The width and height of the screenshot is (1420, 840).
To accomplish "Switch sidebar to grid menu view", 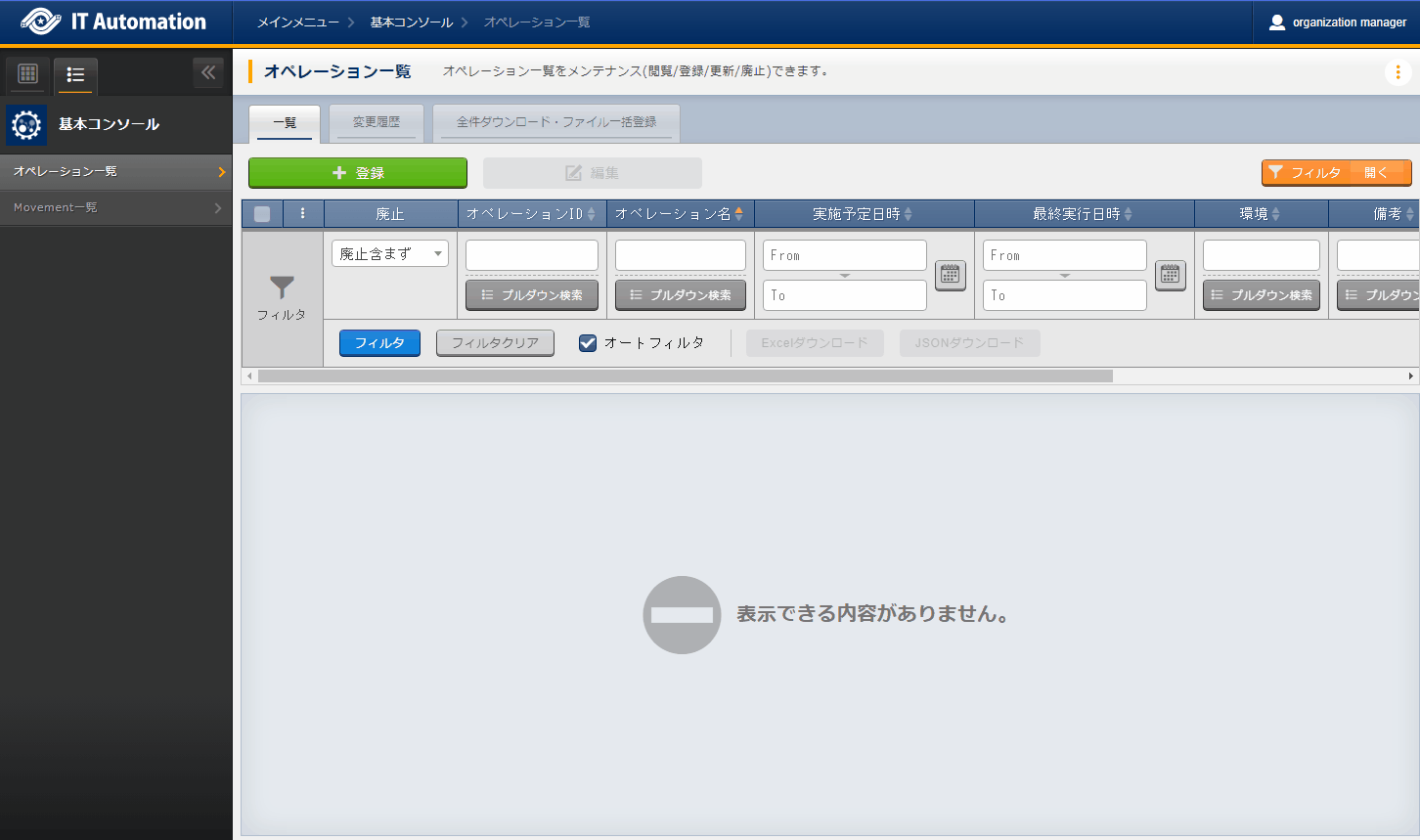I will [x=27, y=73].
